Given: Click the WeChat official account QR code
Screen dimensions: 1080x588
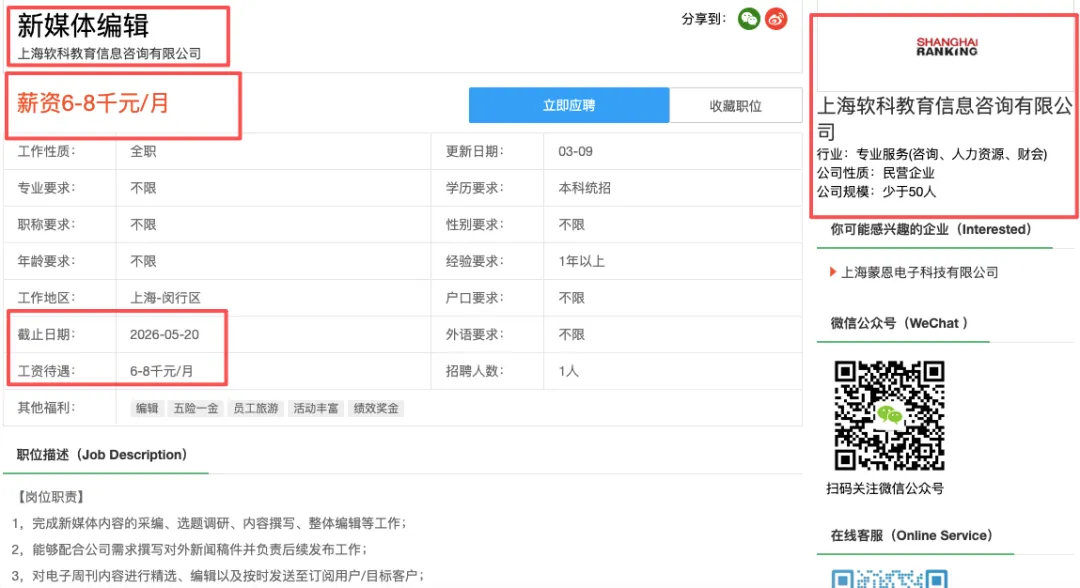Looking at the screenshot, I should coord(889,415).
